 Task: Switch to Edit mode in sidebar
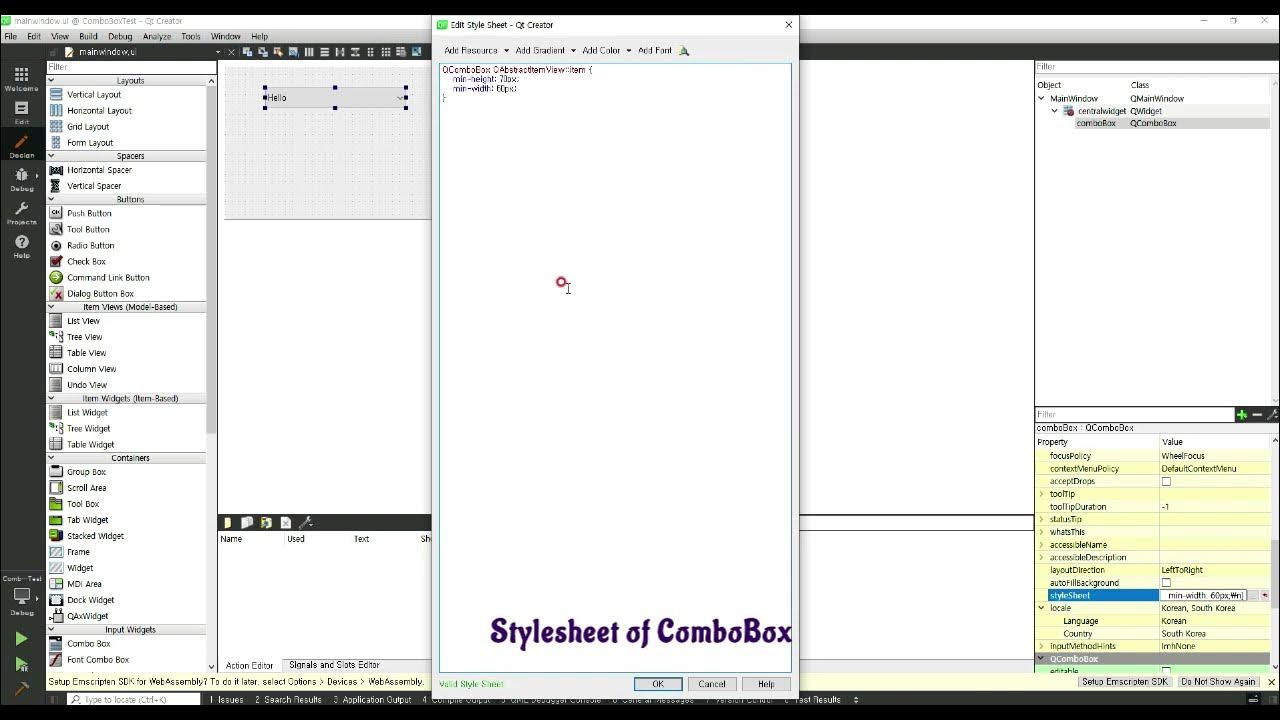[x=21, y=112]
